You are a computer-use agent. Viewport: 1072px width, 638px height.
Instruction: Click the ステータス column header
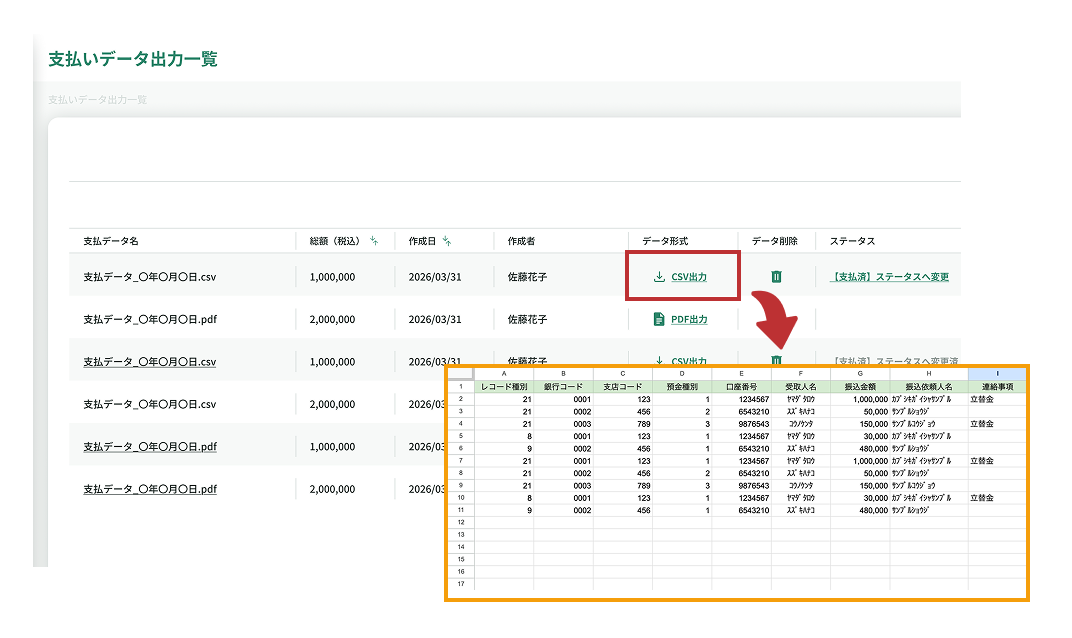pyautogui.click(x=853, y=241)
